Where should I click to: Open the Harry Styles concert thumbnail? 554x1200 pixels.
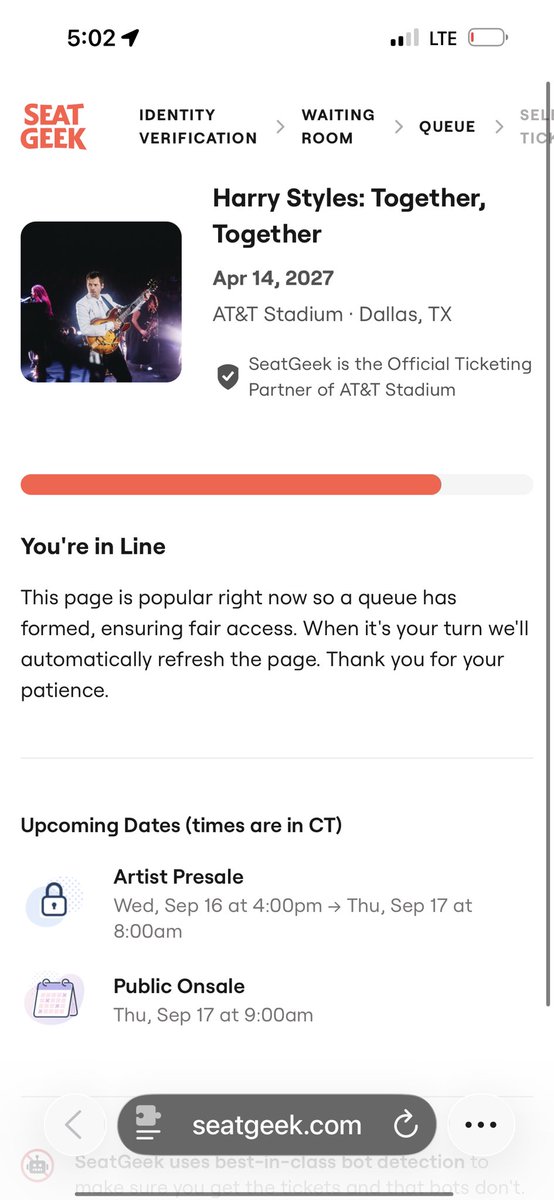tap(101, 302)
